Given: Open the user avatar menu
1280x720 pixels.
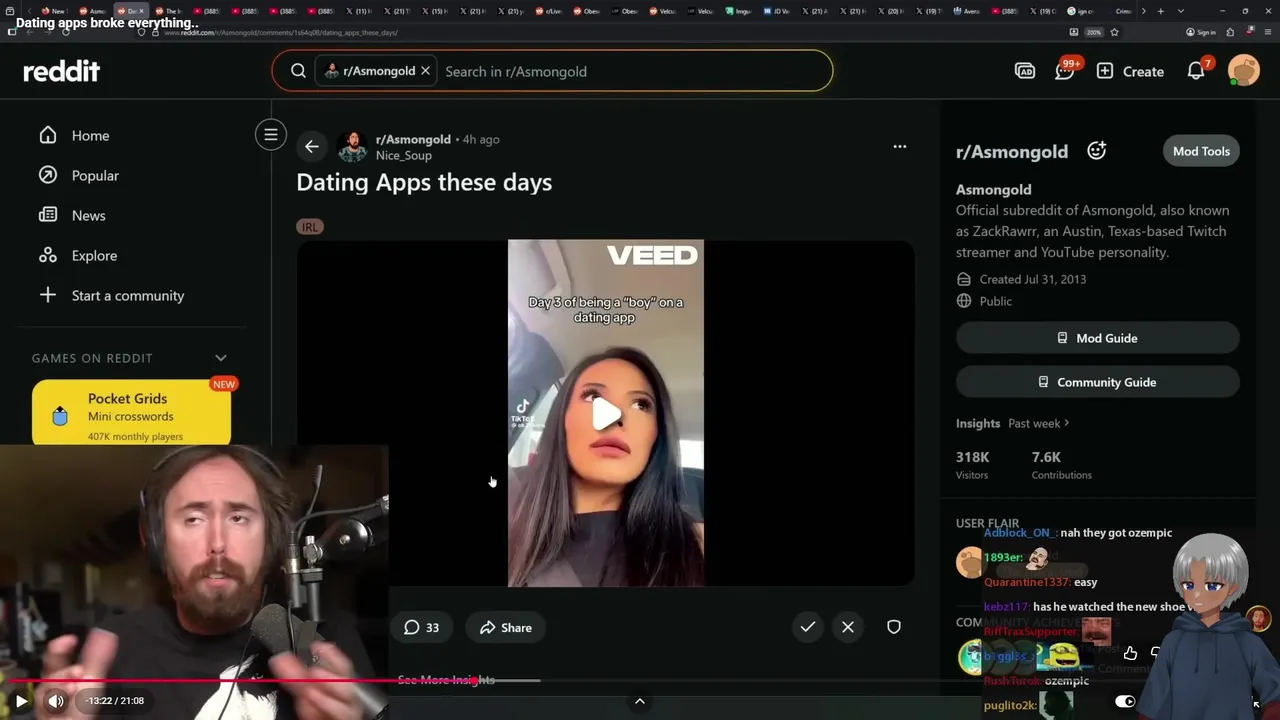Looking at the screenshot, I should click(1244, 70).
